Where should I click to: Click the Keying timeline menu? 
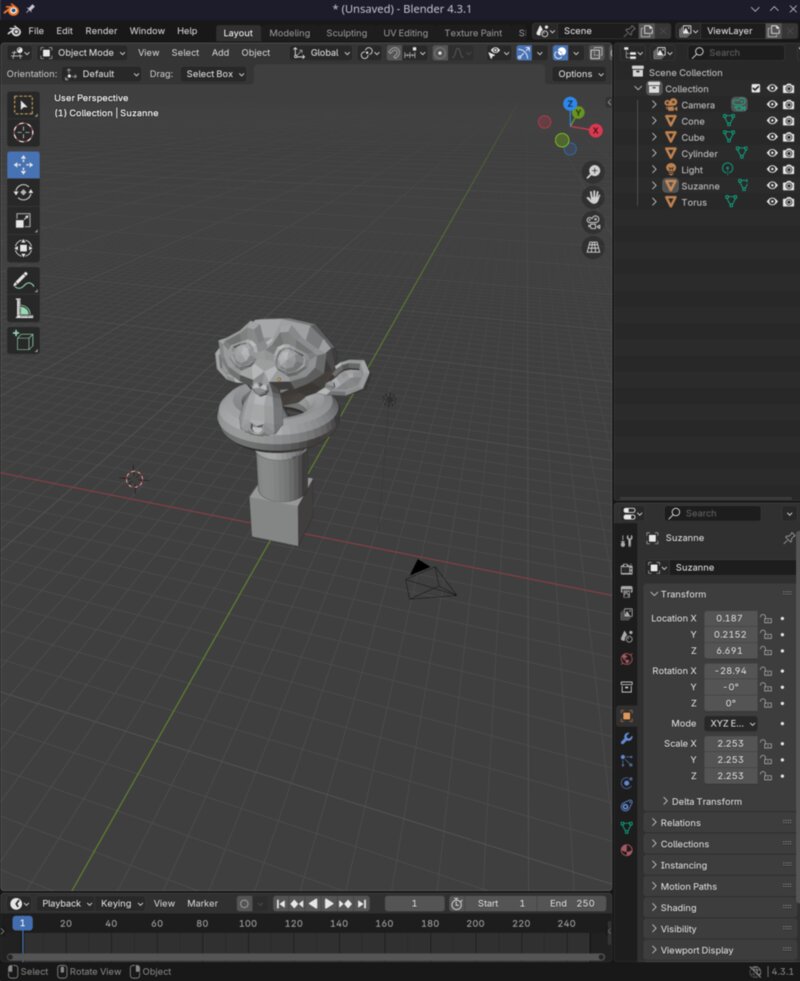[121, 904]
